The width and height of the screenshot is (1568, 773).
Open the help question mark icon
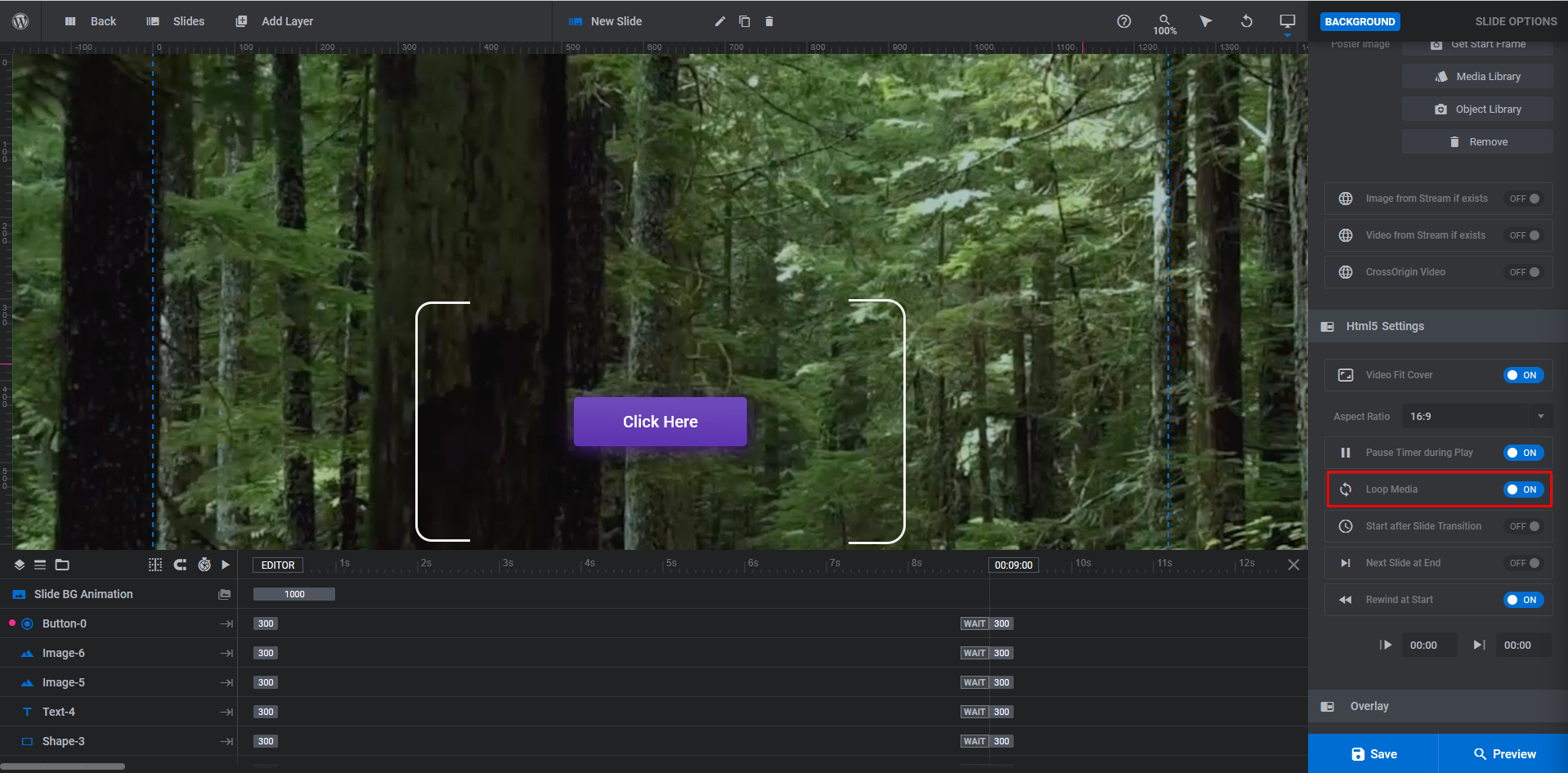pyautogui.click(x=1124, y=21)
